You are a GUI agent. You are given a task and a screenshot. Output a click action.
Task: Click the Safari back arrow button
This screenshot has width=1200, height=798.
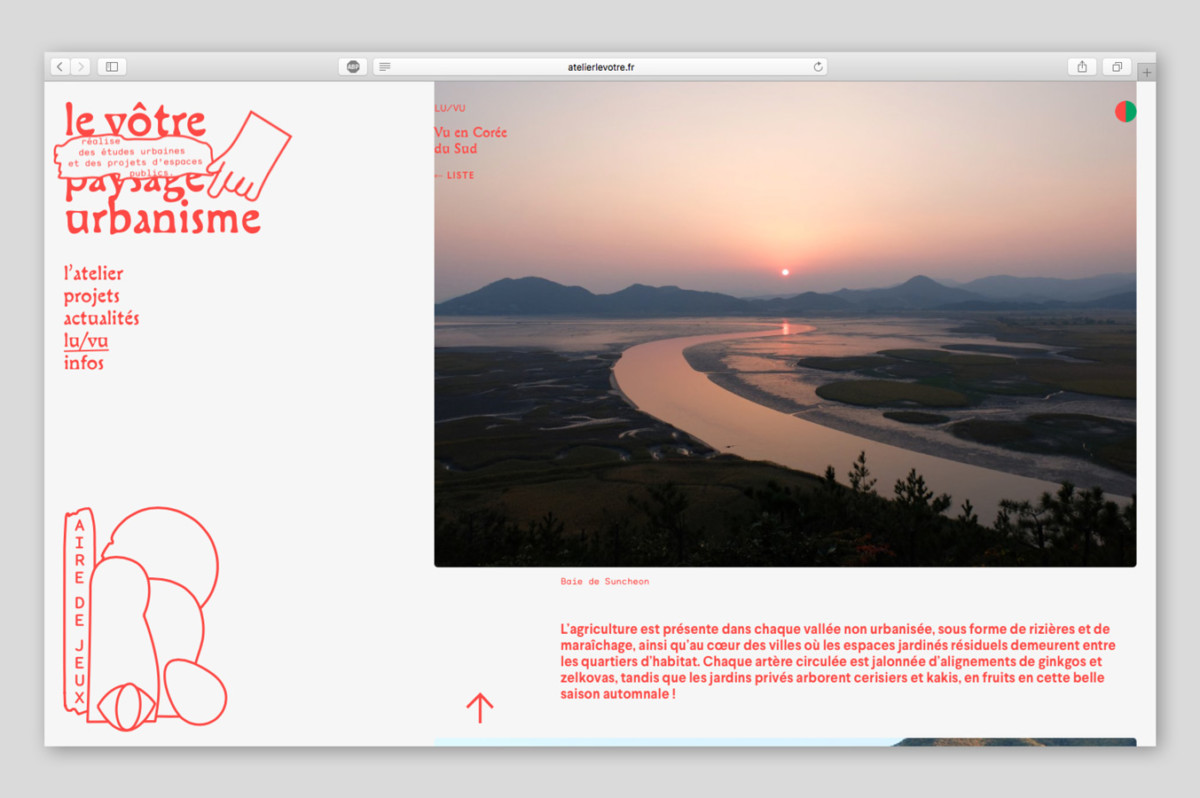60,67
